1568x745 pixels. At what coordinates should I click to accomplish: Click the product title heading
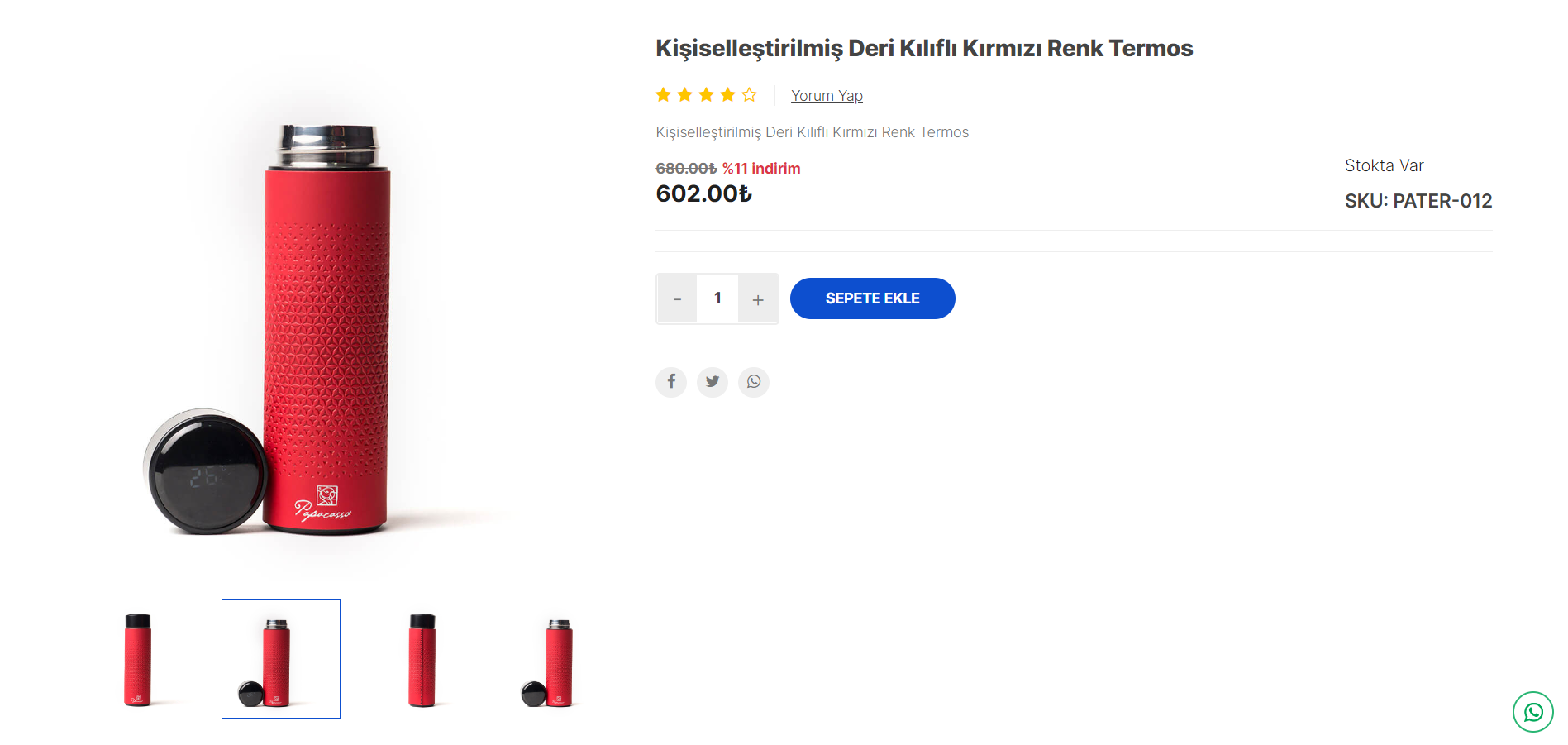(924, 48)
